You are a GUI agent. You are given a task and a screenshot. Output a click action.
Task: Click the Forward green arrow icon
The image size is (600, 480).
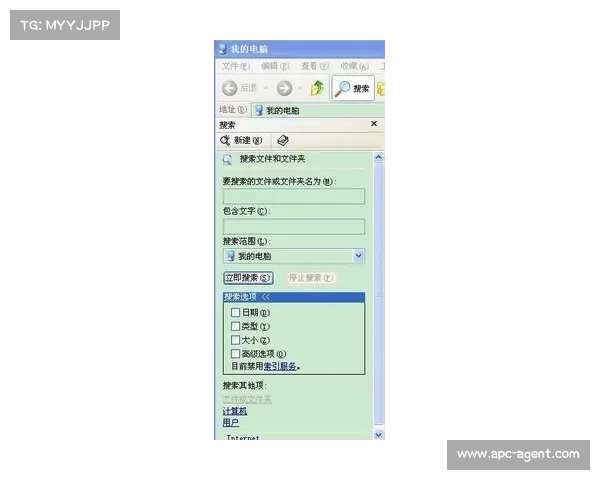[284, 88]
